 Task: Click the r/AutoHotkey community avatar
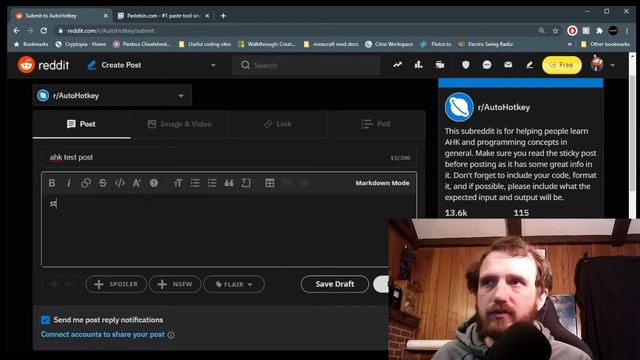click(459, 107)
